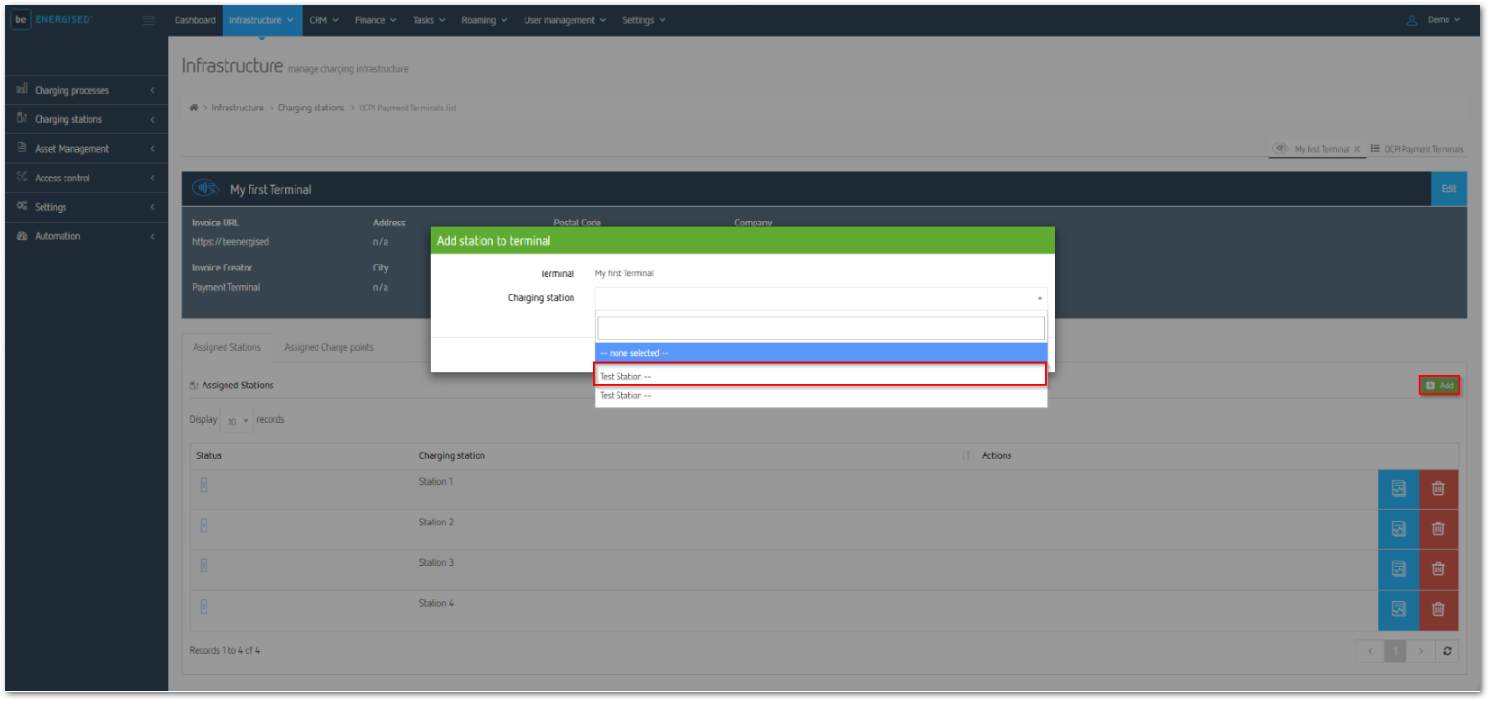1489x701 pixels.
Task: Click the home icon in breadcrumb
Action: 193,108
